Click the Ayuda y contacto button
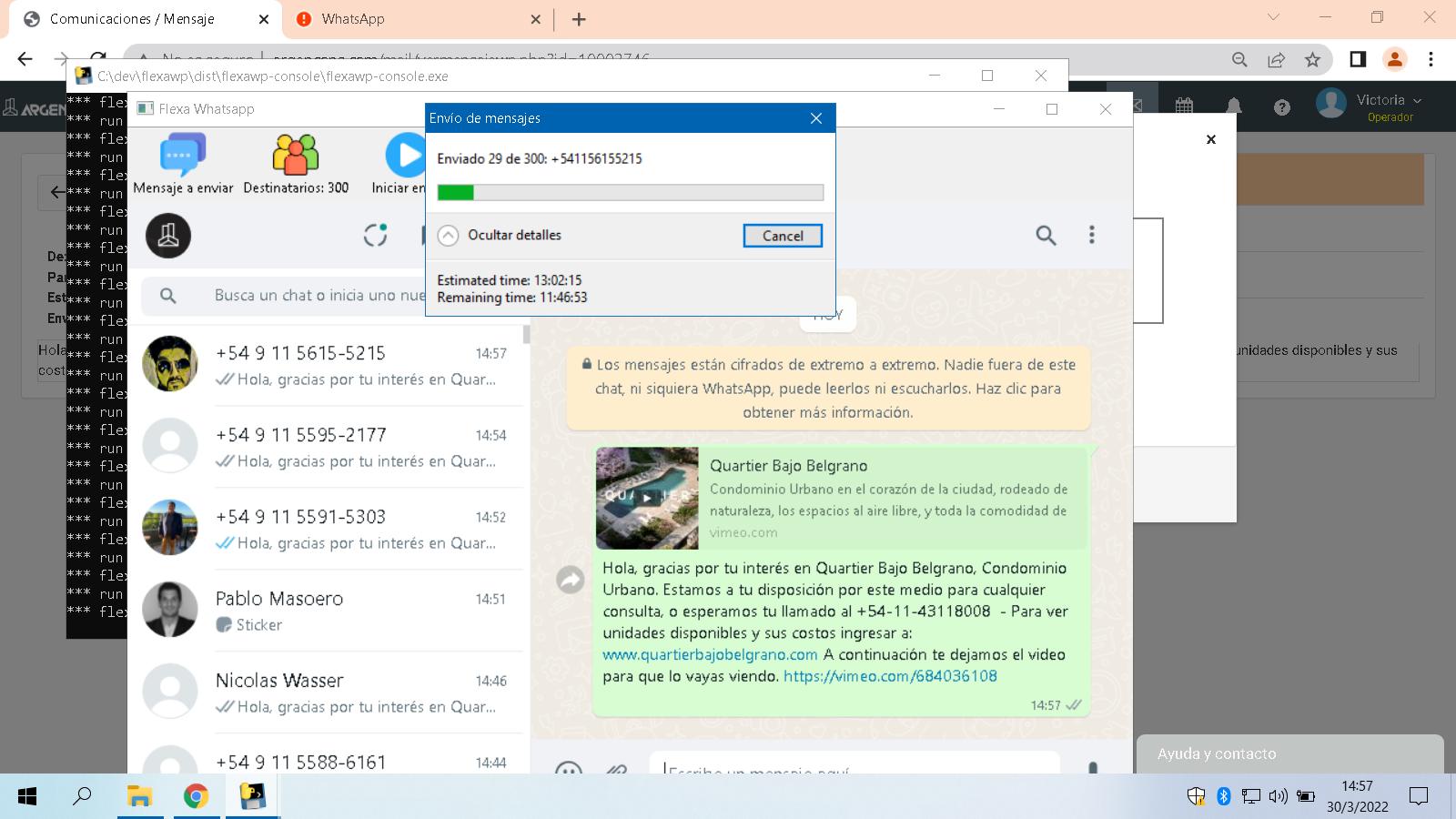 [x=1289, y=753]
